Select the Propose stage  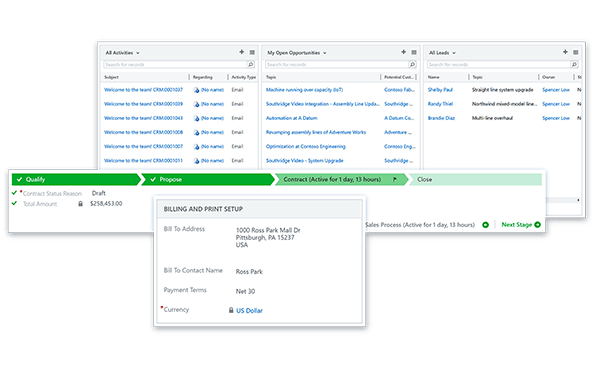coord(208,179)
